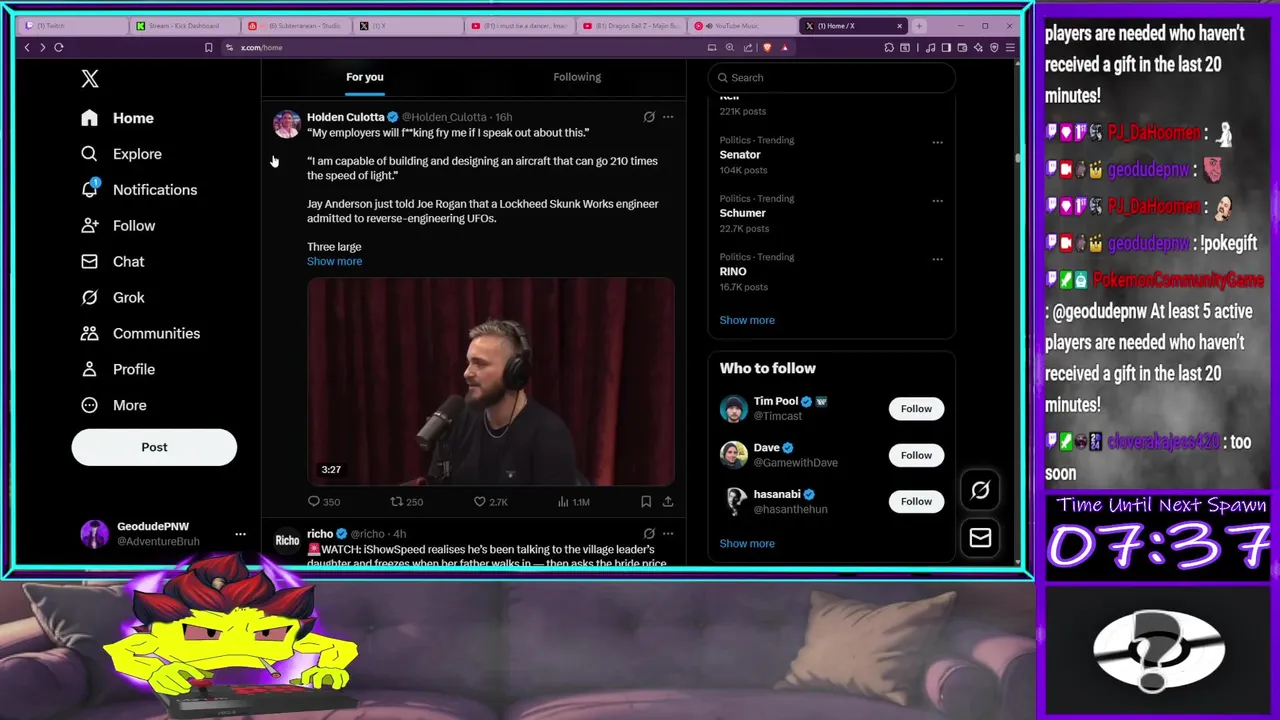Open the zoom magnifier in address bar
The height and width of the screenshot is (720, 1280).
click(x=730, y=48)
